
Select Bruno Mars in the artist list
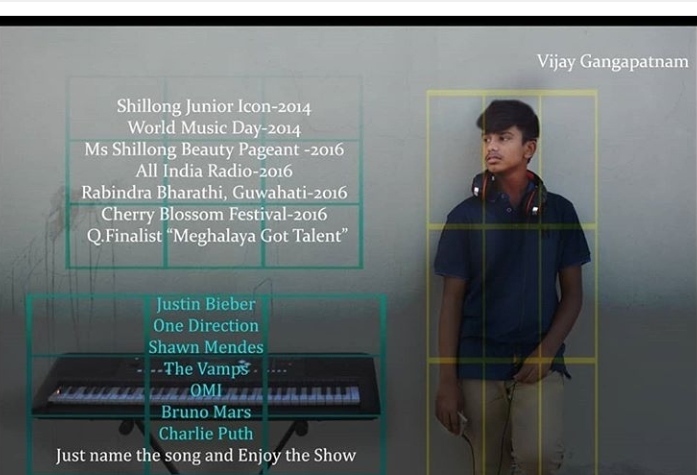point(206,412)
